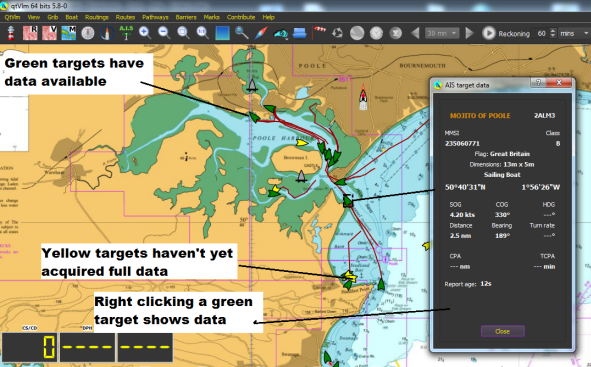Click the recycle arrows toolbar icon

[x=338, y=33]
